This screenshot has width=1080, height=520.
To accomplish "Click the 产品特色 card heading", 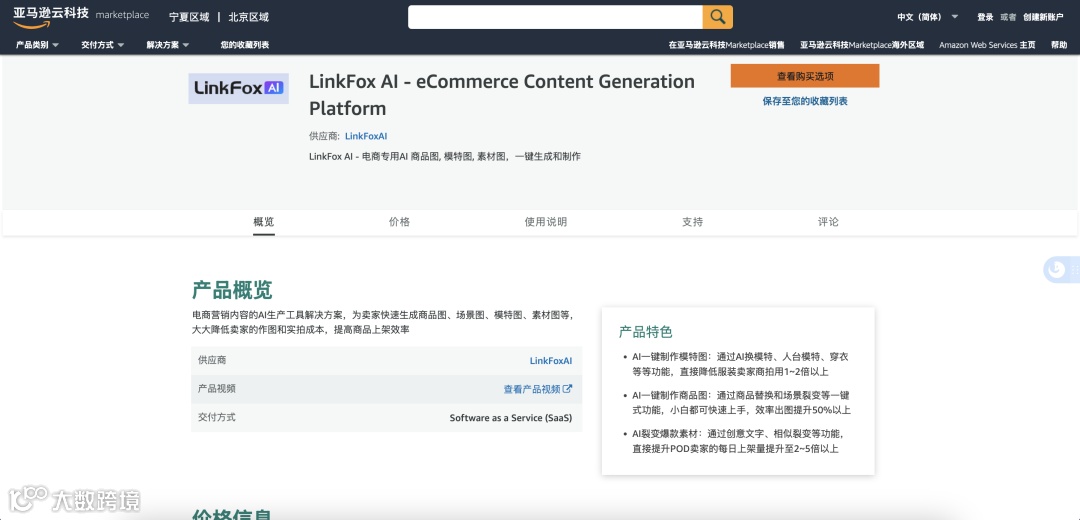I will (x=645, y=331).
